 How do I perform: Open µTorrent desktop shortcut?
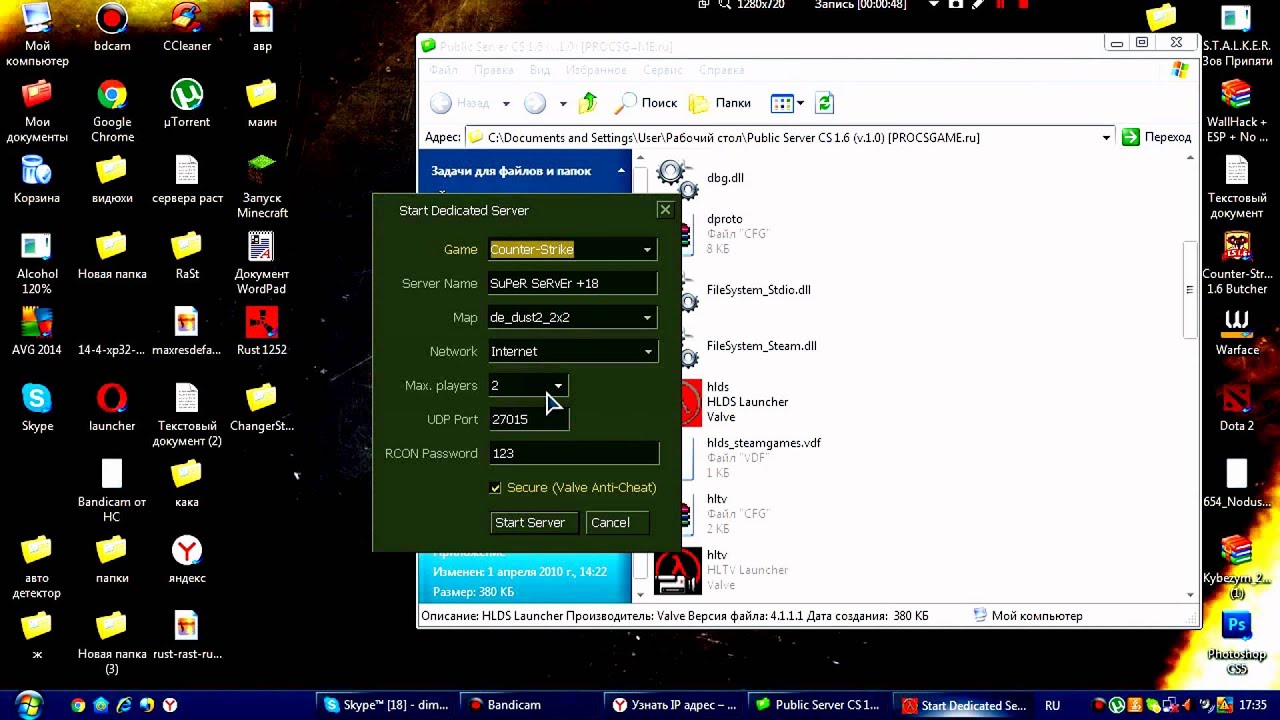pyautogui.click(x=187, y=104)
